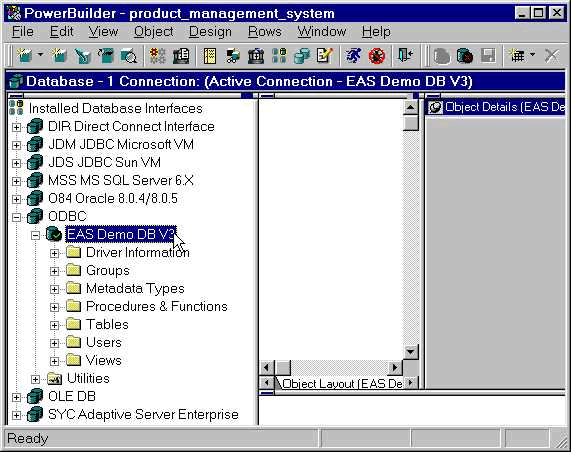
Task: Click the Debug (bug) toolbar icon
Action: [x=377, y=56]
